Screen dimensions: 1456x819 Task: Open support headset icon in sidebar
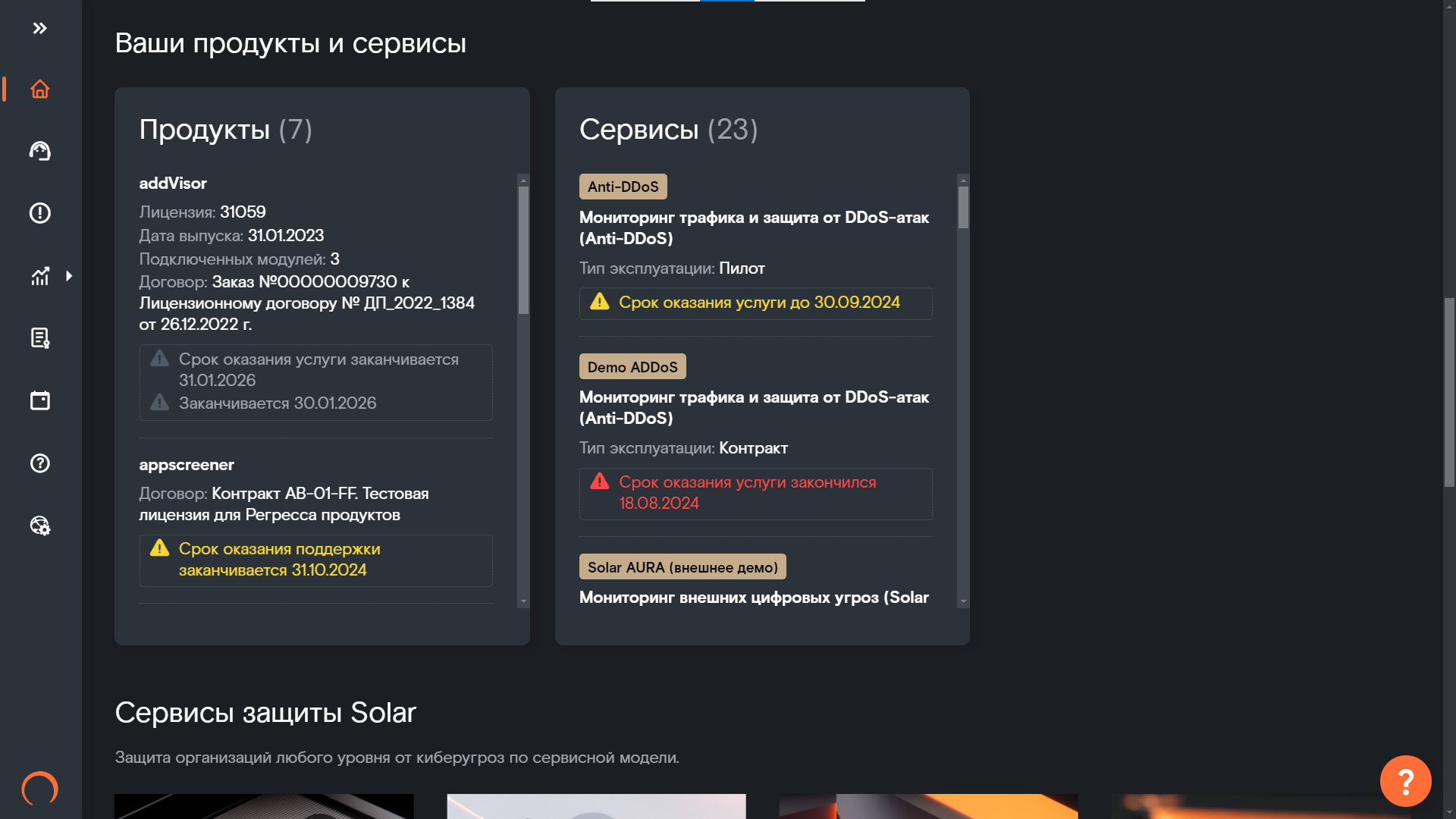(40, 151)
